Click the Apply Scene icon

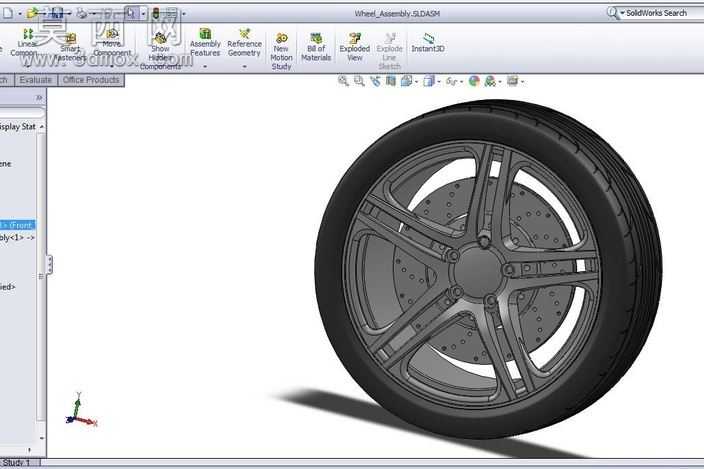(x=490, y=81)
